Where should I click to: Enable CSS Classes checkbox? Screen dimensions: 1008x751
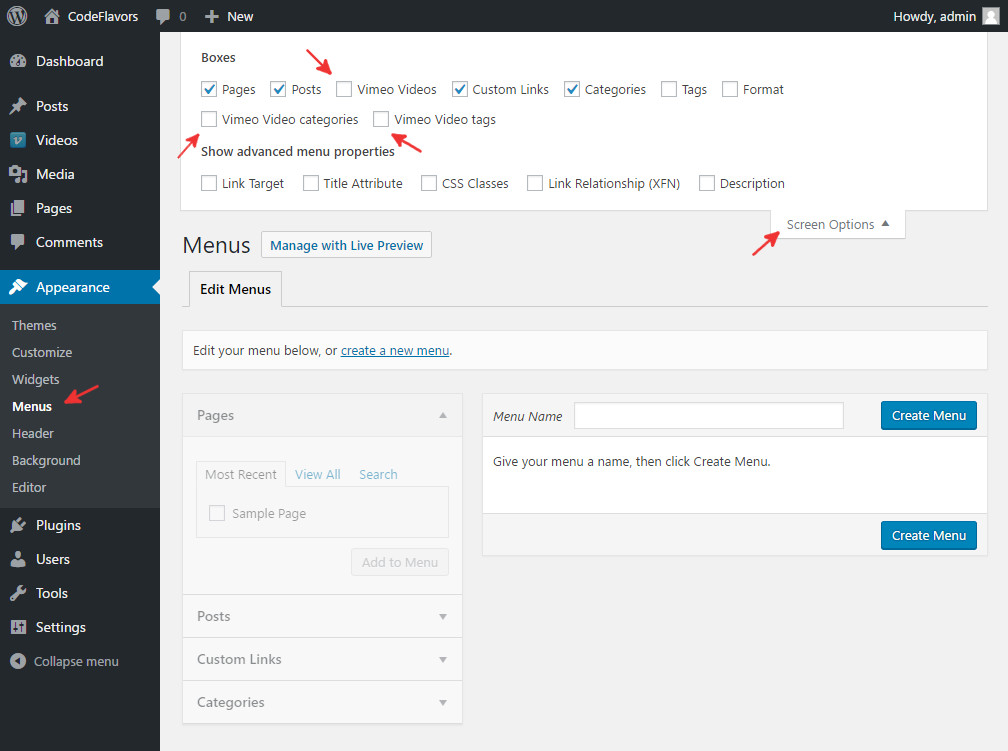tap(429, 183)
